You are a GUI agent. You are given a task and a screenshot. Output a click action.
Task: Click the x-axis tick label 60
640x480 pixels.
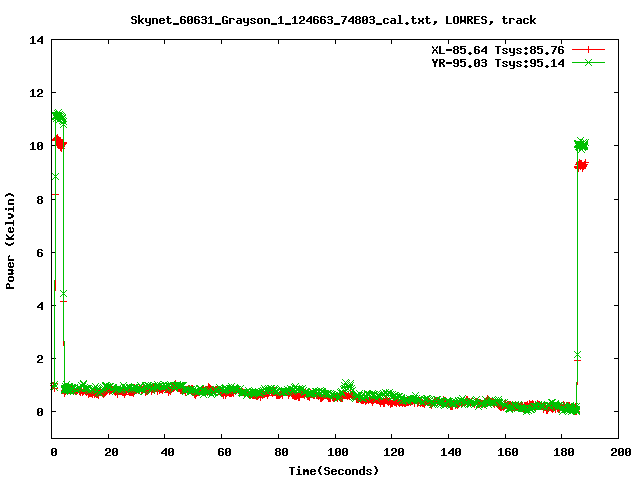[x=224, y=452]
